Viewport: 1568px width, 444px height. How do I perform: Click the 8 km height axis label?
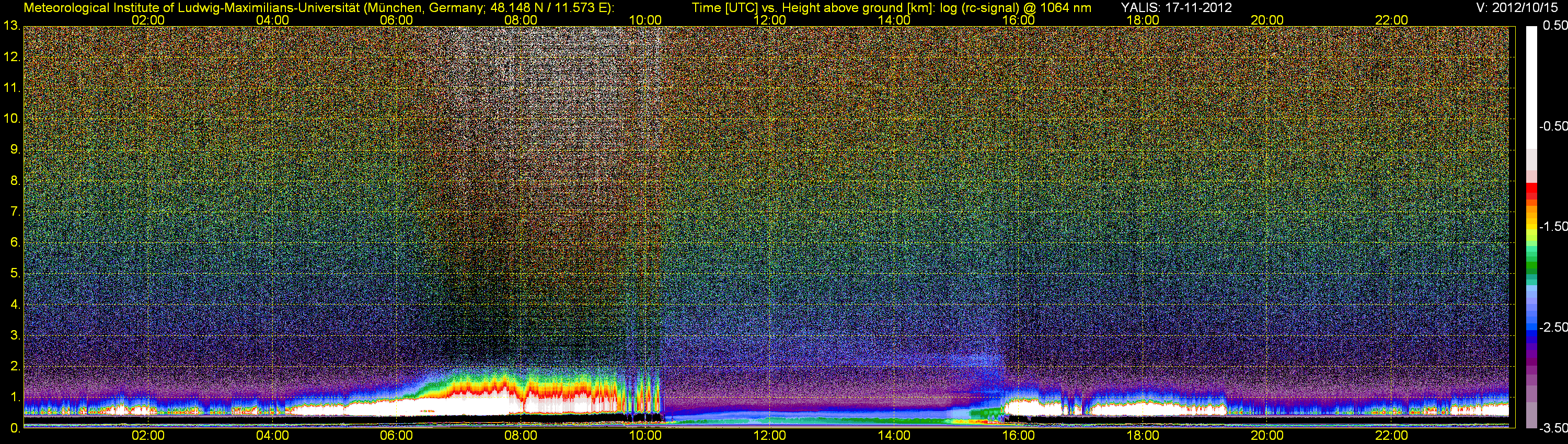pyautogui.click(x=15, y=181)
